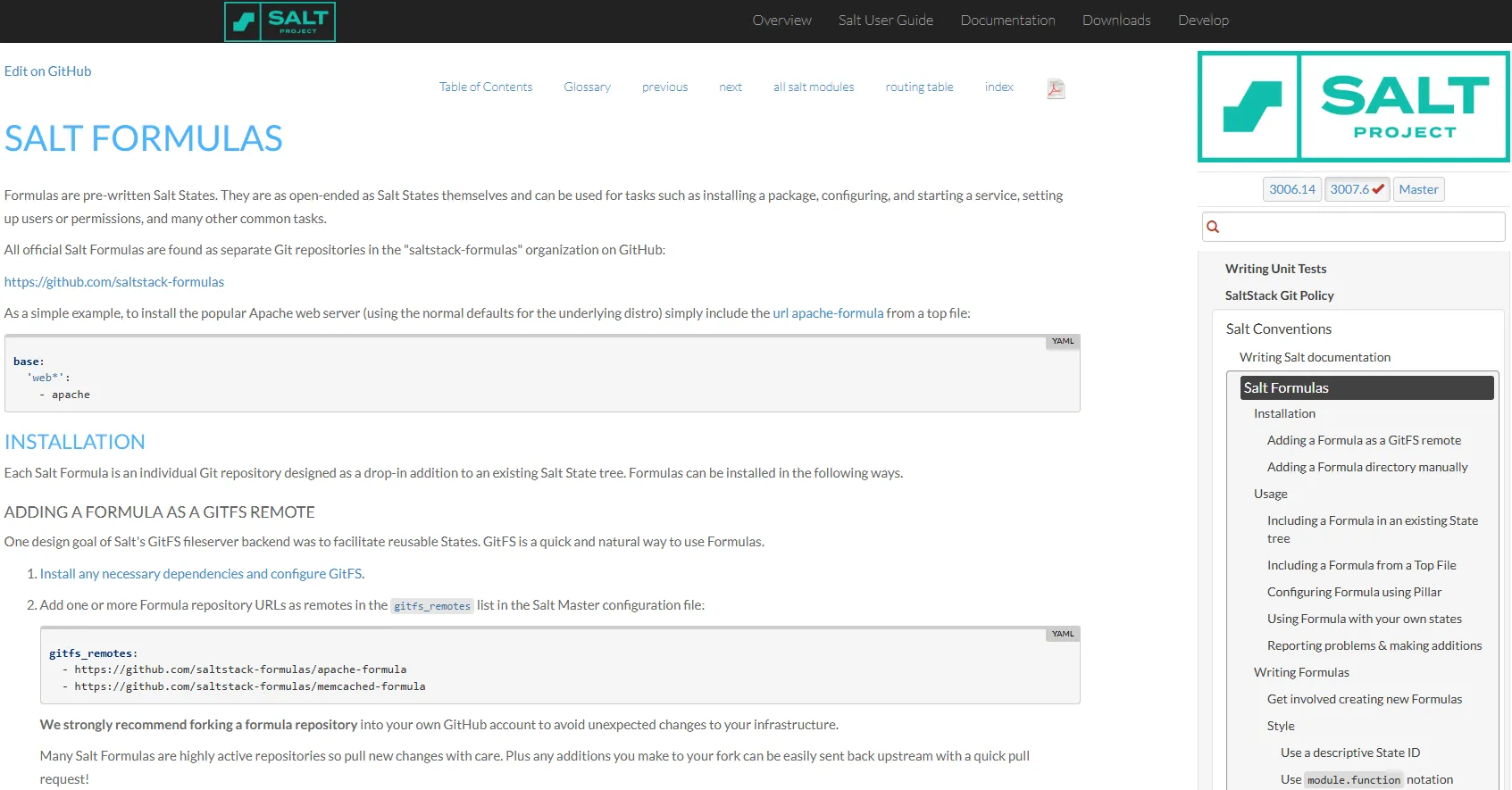Go to the previous page

664,87
